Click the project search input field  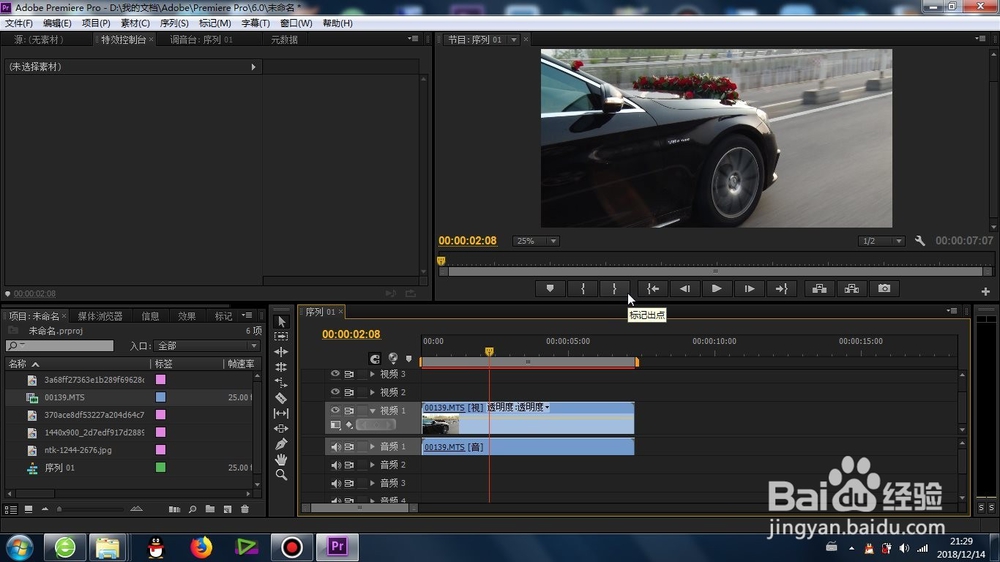click(x=59, y=346)
